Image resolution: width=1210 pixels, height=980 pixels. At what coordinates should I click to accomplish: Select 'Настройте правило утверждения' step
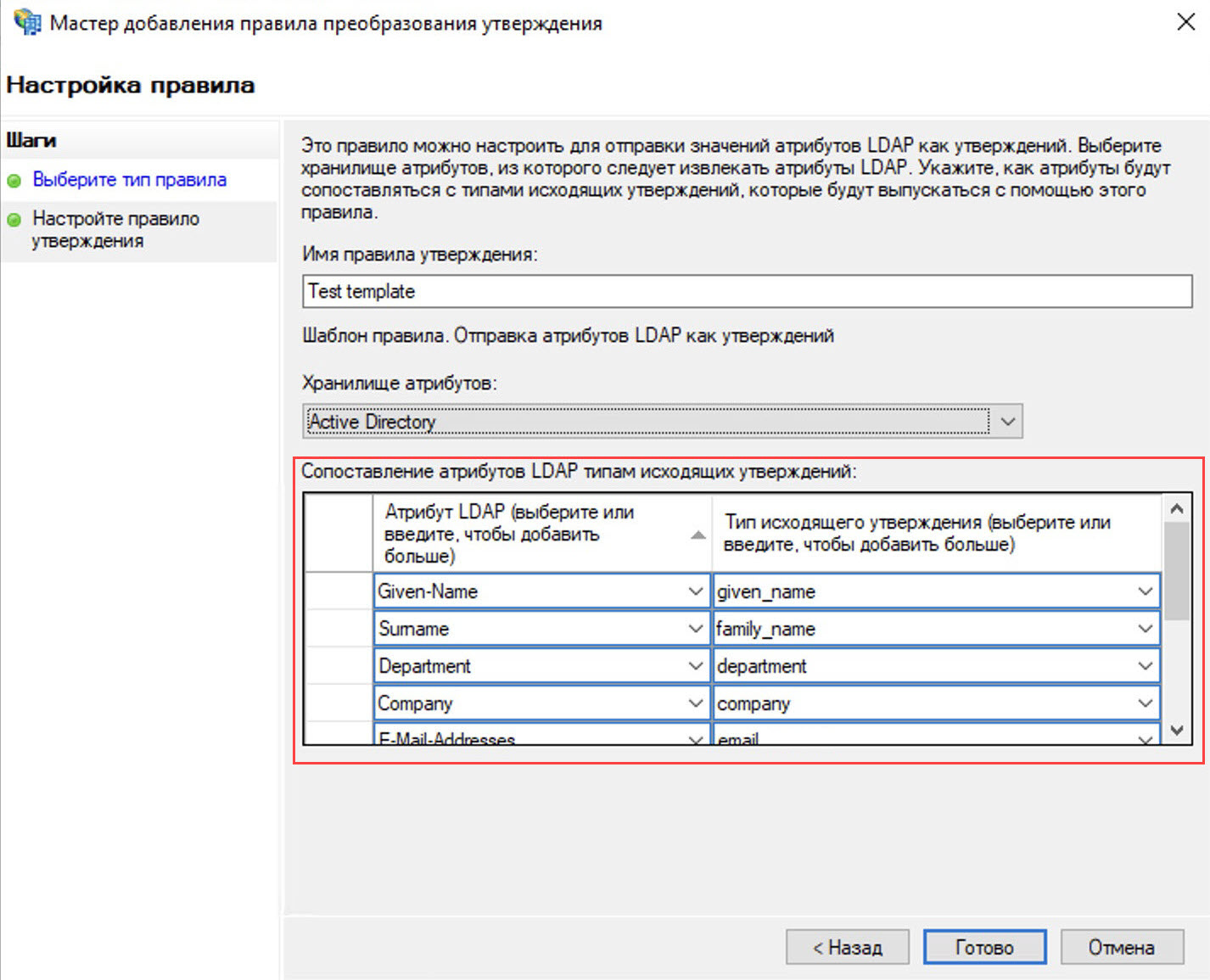[x=115, y=230]
